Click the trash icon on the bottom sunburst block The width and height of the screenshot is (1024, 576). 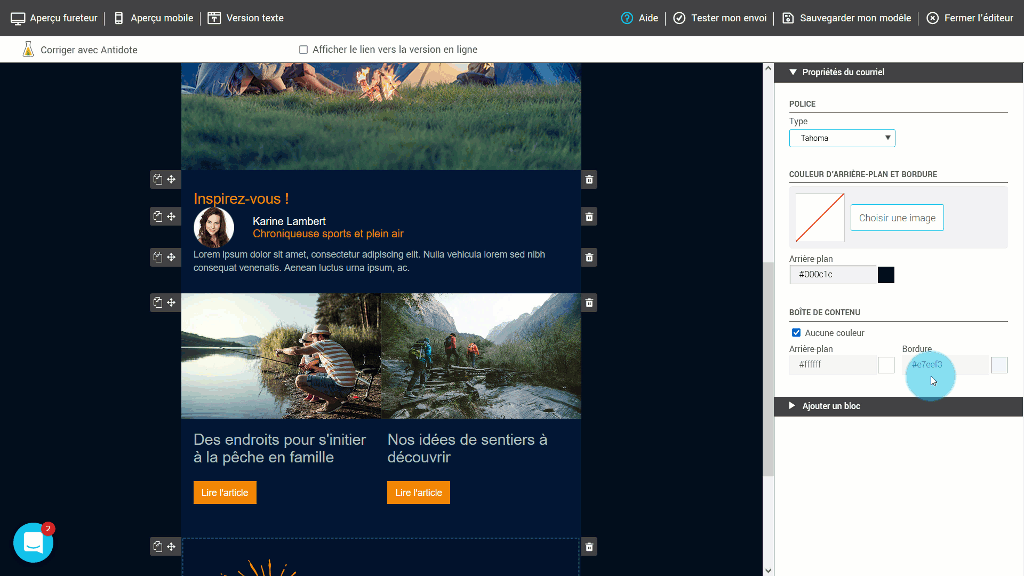(589, 546)
